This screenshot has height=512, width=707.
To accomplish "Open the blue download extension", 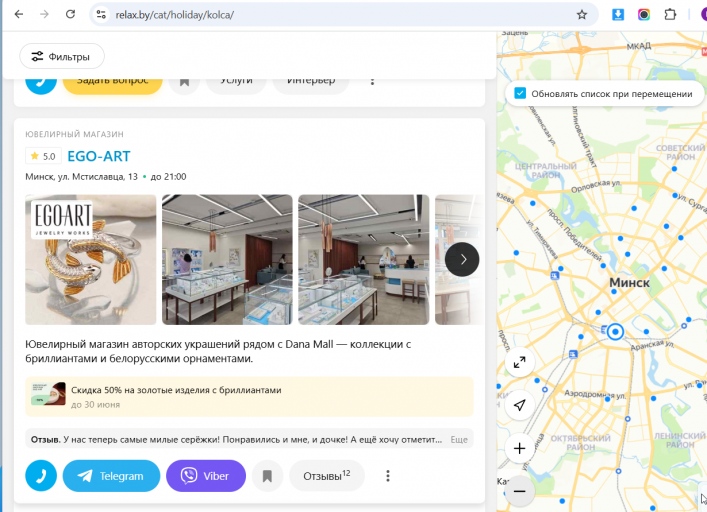I will [x=618, y=14].
